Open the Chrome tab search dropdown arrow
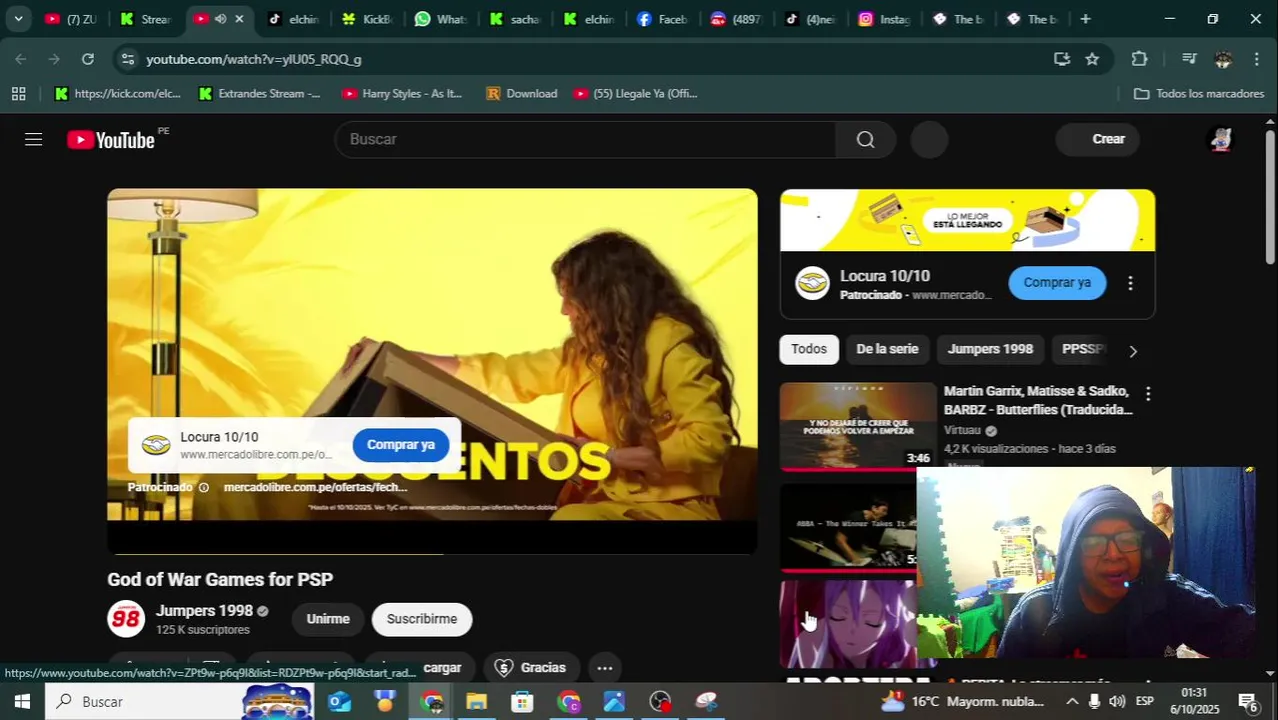 17,19
